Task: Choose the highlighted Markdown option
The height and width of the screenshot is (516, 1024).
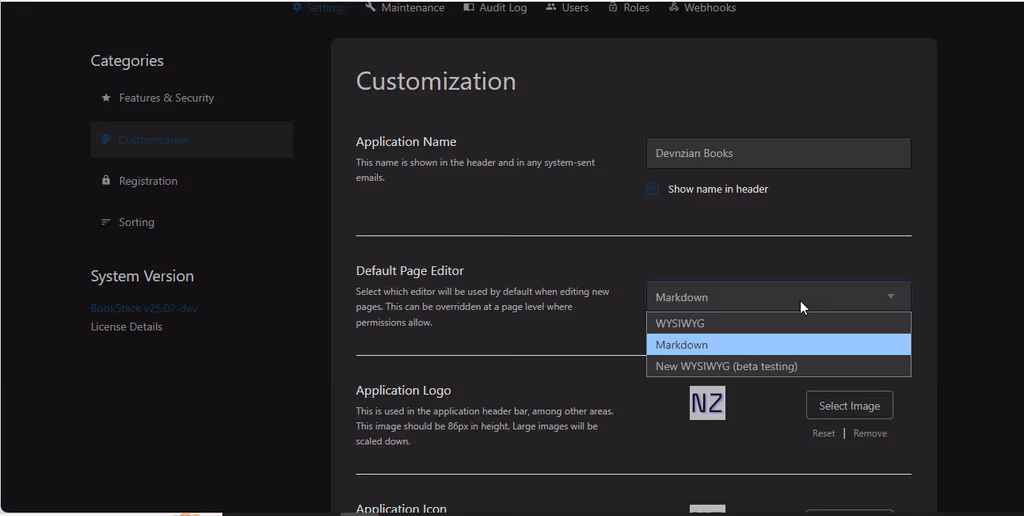Action: pyautogui.click(x=778, y=344)
